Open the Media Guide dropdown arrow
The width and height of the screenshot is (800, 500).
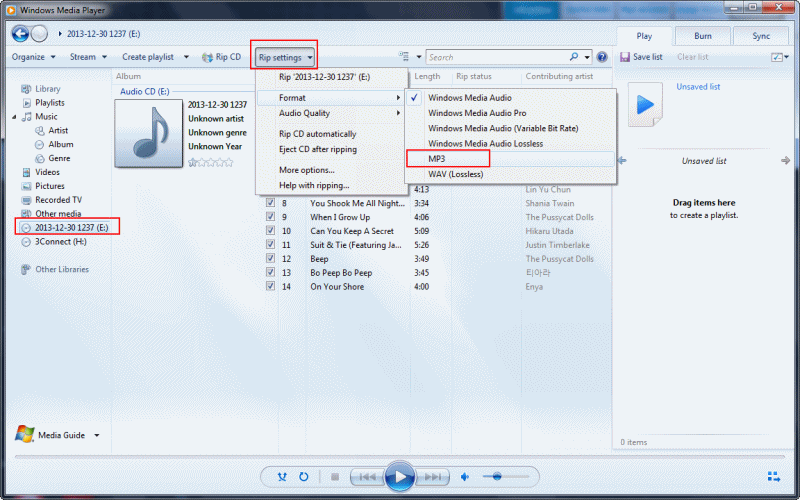coord(96,435)
